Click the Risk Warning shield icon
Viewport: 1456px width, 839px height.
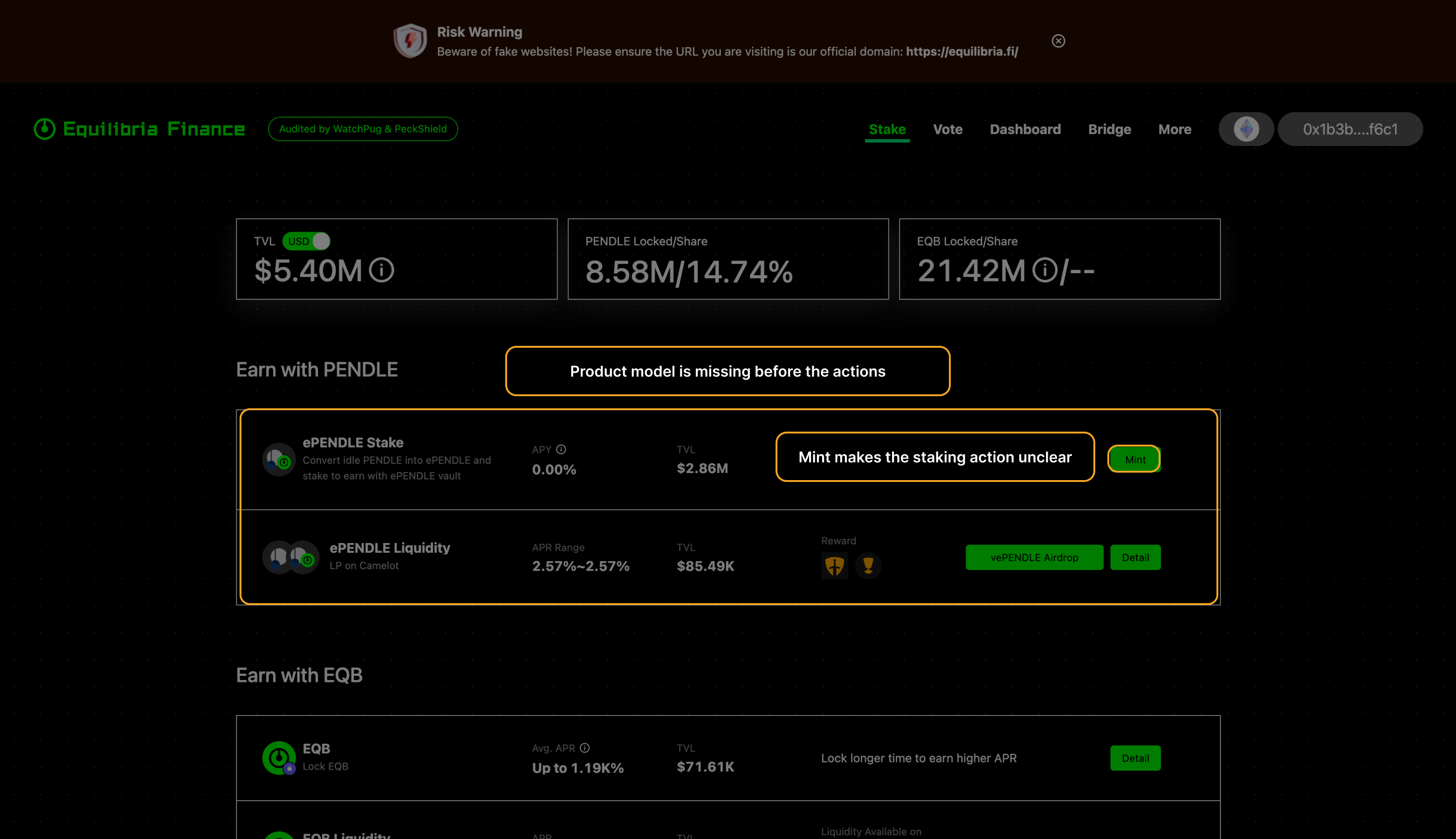[410, 41]
